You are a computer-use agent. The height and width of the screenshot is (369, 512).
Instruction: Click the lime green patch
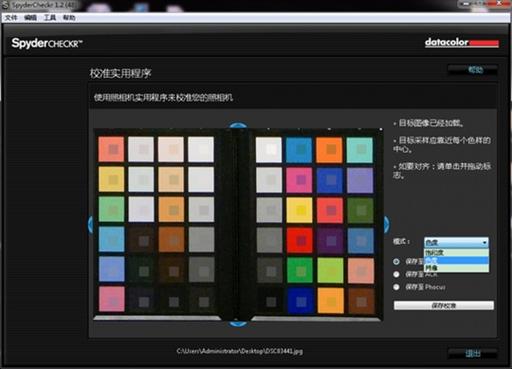pos(330,271)
